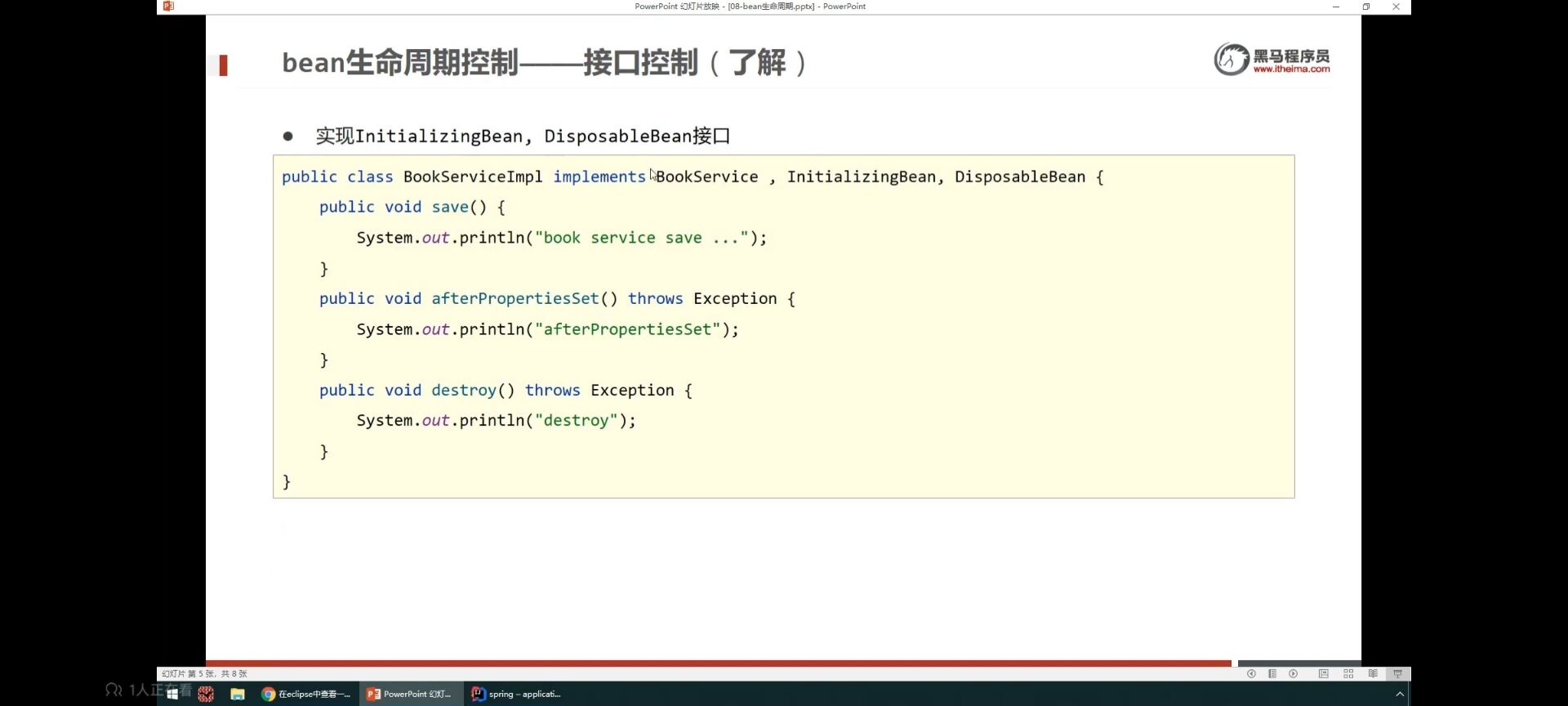Switch to the IntelliJ spring application window

coord(517,694)
